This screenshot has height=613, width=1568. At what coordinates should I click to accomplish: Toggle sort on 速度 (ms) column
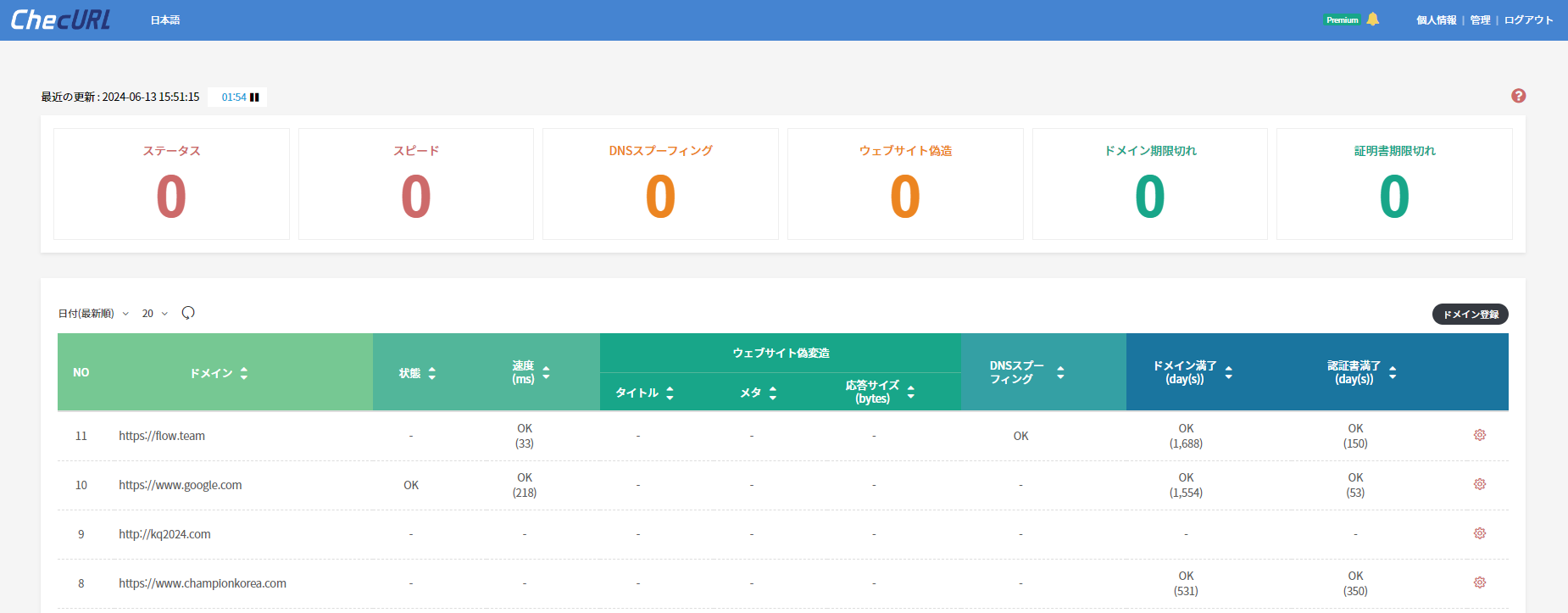546,373
